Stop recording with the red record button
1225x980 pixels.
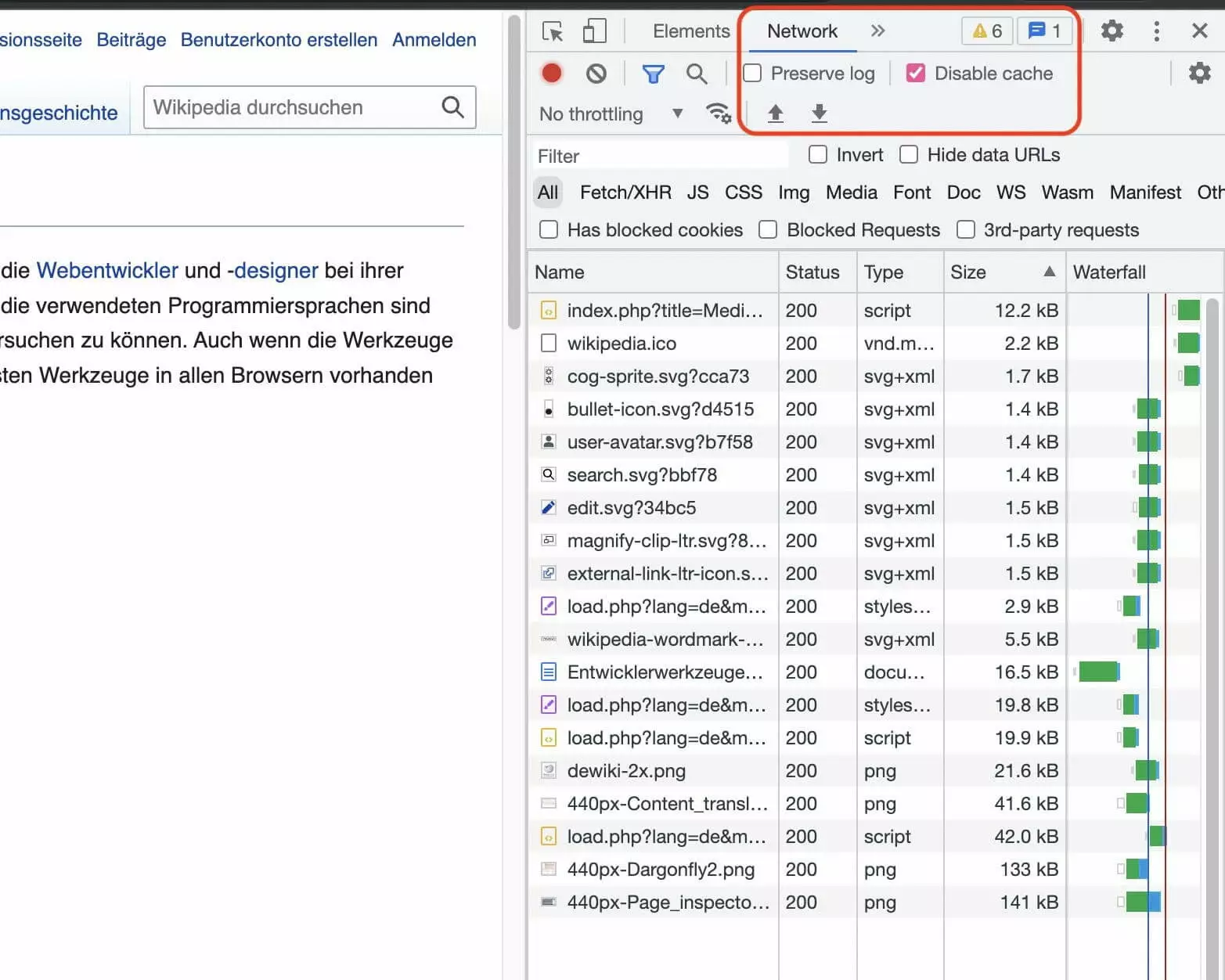tap(552, 73)
